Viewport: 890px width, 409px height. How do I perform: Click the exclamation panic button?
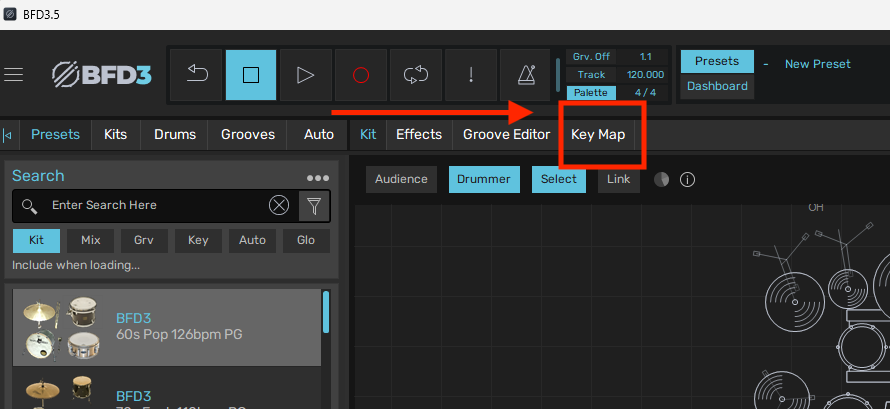[471, 75]
